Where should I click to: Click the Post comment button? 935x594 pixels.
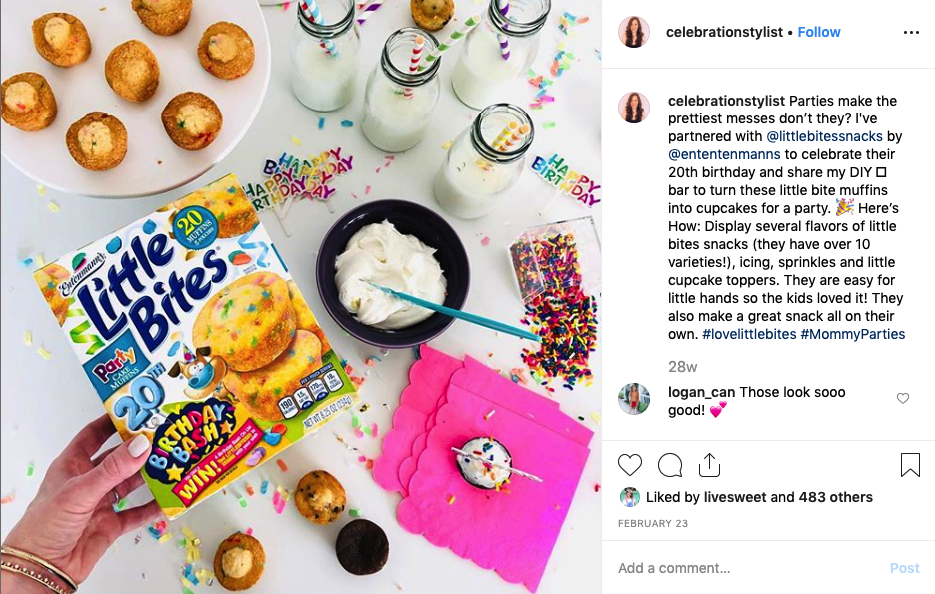(905, 568)
